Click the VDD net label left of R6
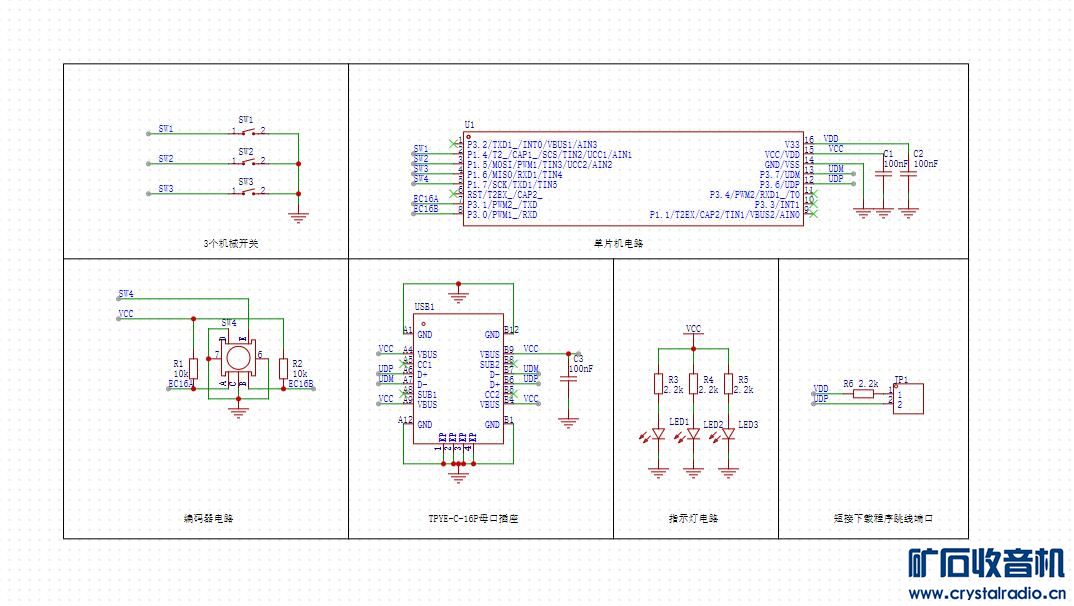 pos(821,388)
